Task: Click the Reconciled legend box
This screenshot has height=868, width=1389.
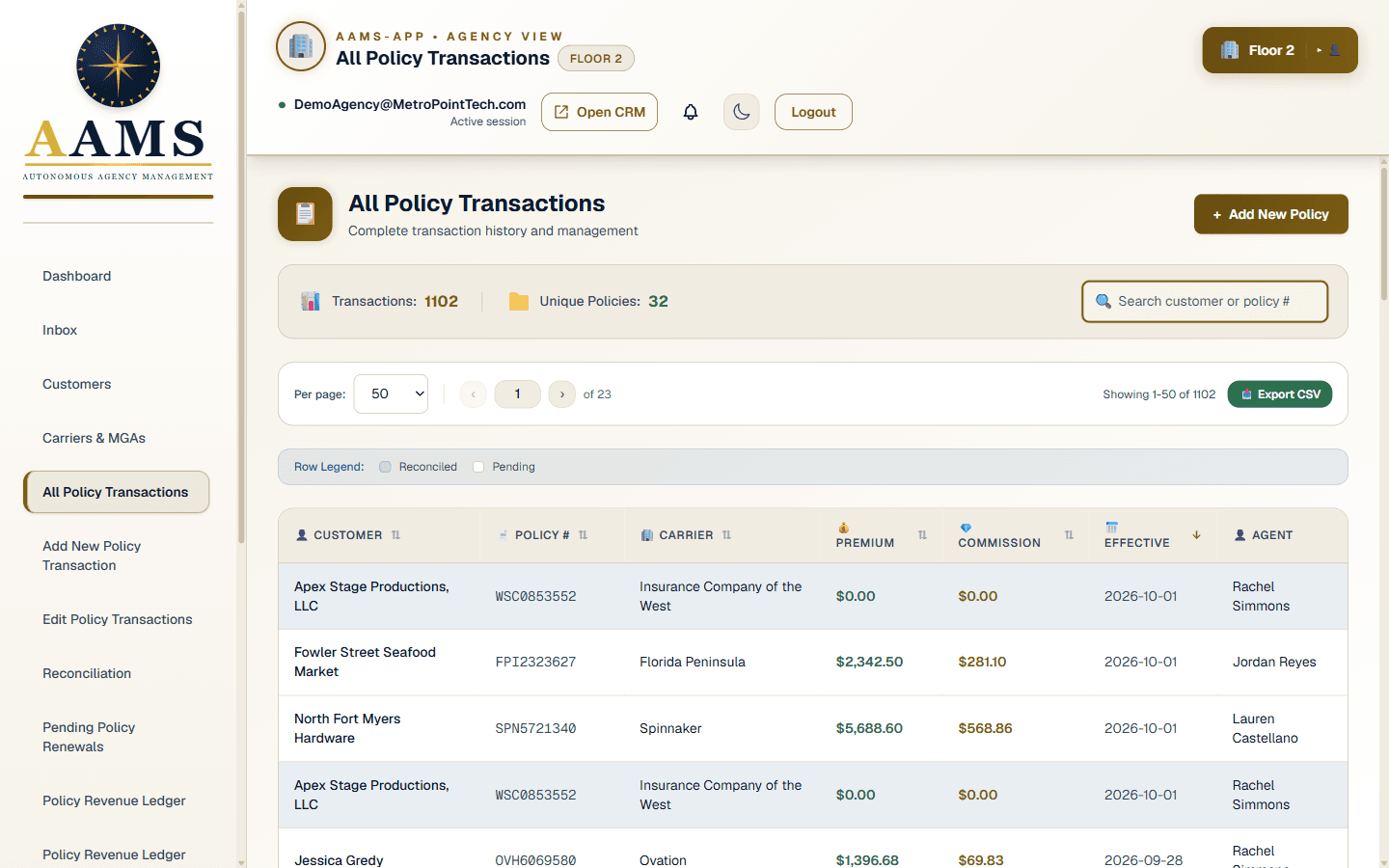Action: tap(385, 467)
